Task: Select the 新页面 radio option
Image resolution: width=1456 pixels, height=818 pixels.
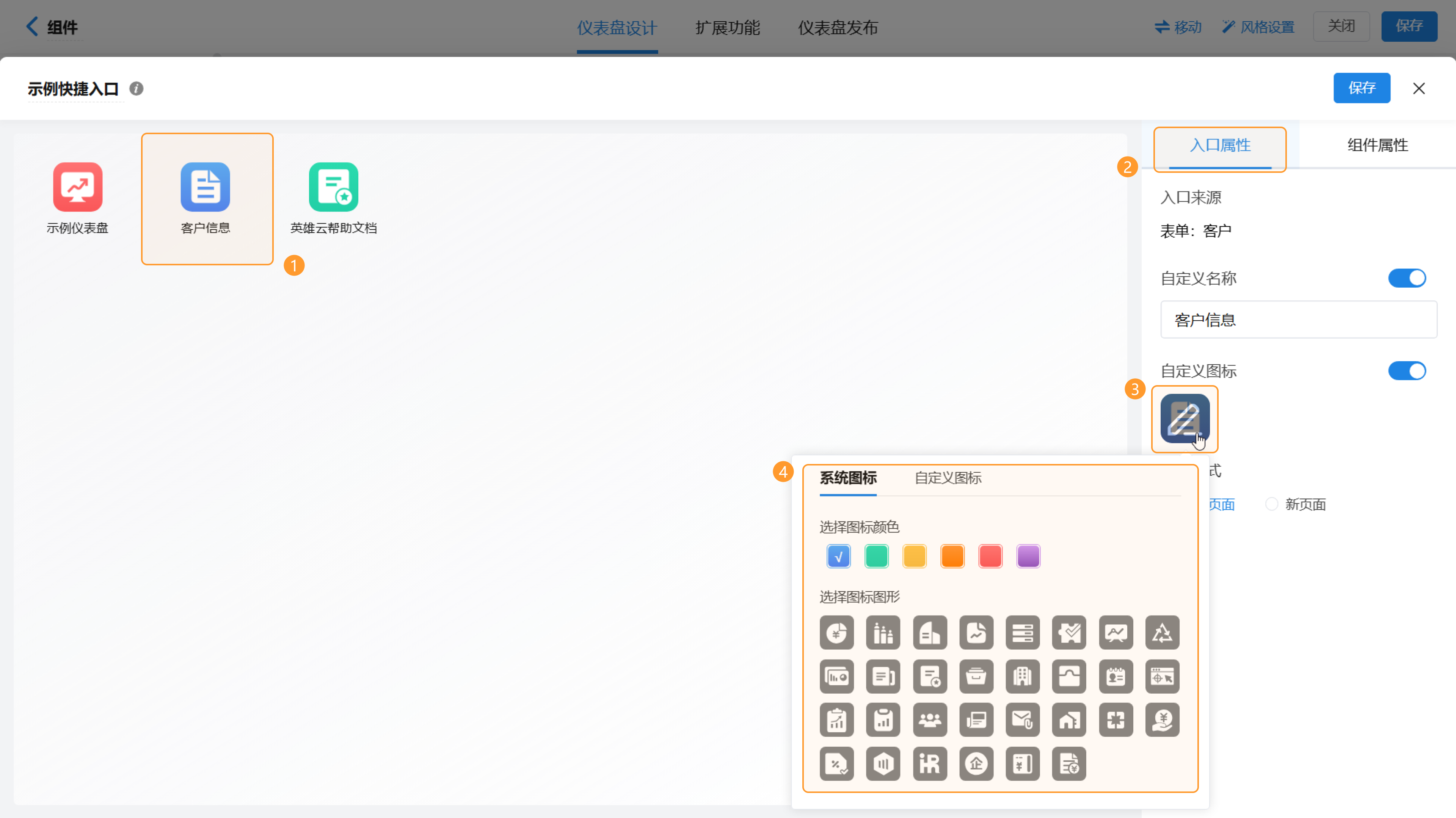Action: click(x=1272, y=504)
